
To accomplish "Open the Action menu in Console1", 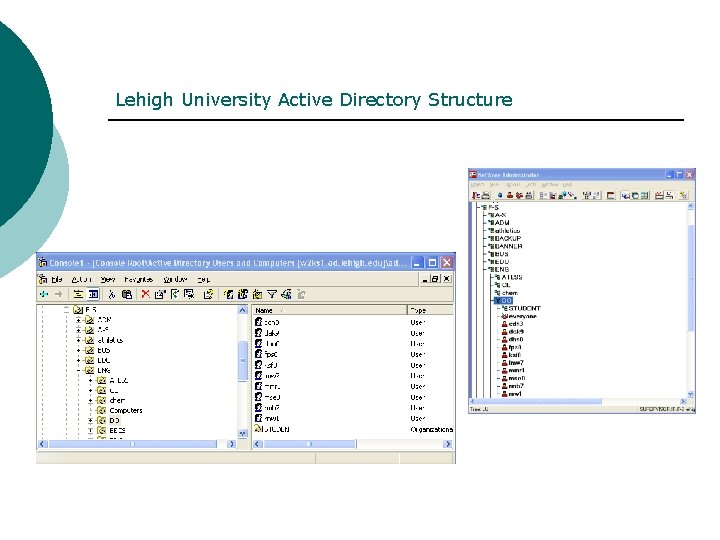I will click(x=82, y=279).
